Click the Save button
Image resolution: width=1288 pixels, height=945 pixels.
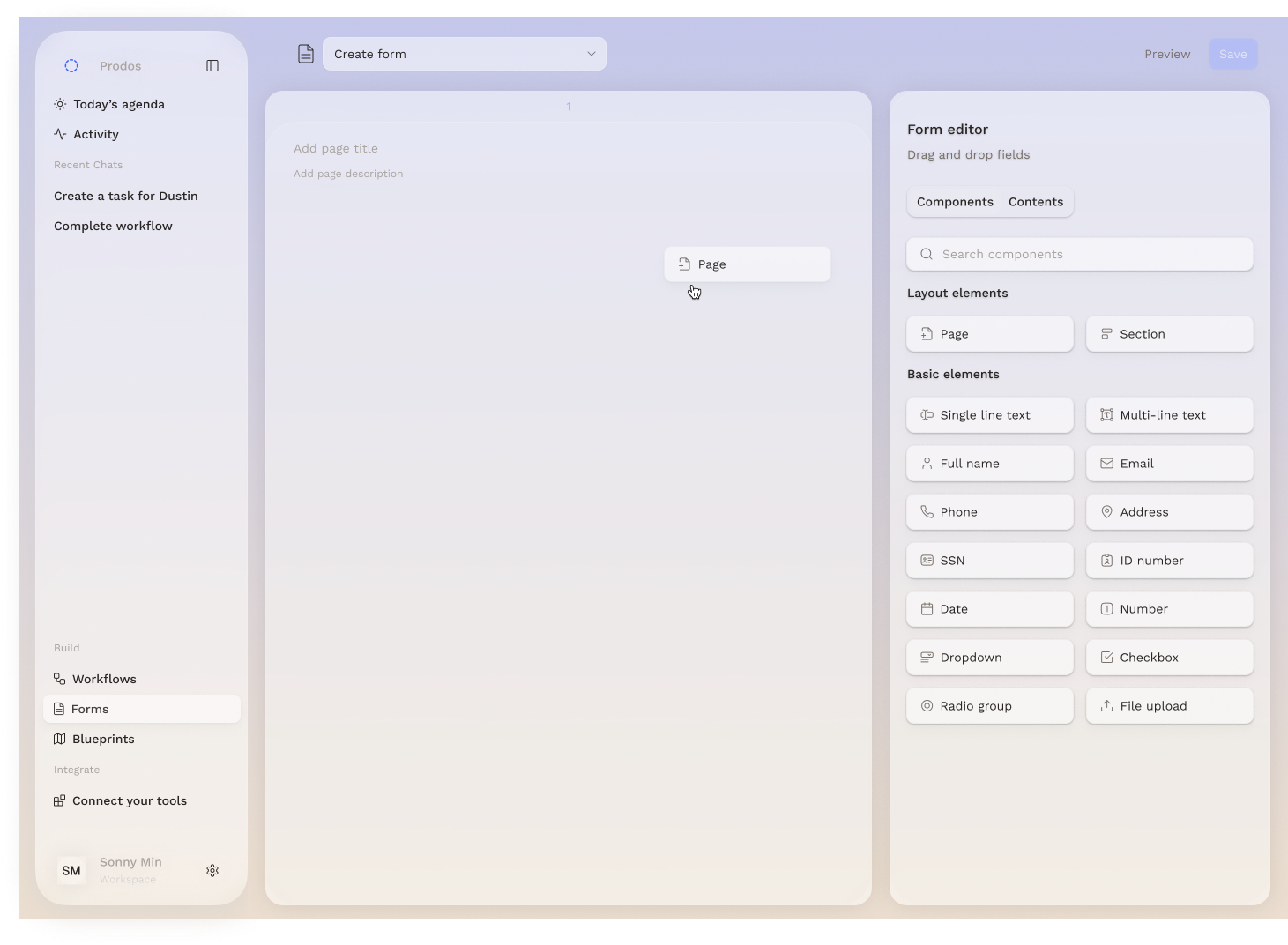pyautogui.click(x=1233, y=54)
